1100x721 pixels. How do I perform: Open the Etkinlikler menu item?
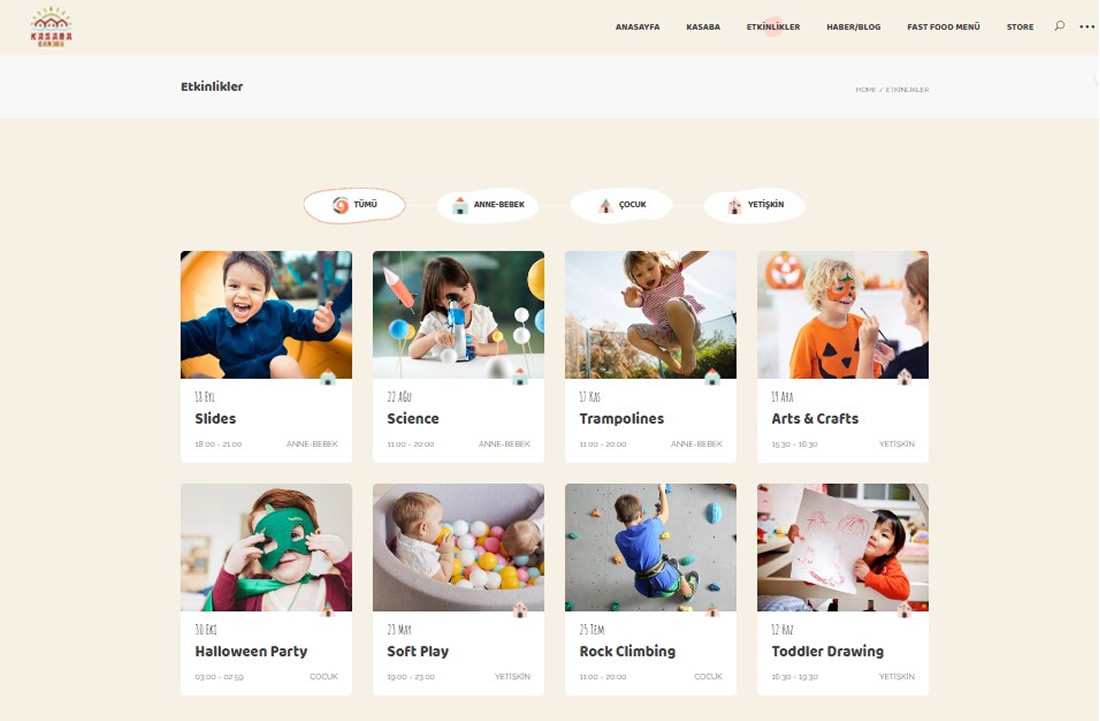773,27
